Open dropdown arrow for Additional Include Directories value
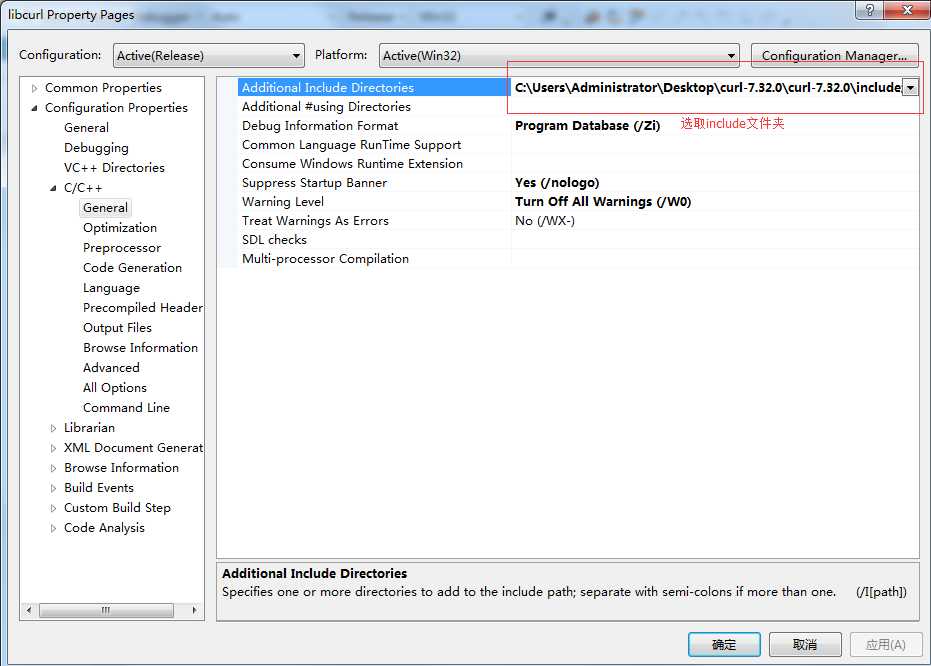The width and height of the screenshot is (931, 666). point(910,87)
